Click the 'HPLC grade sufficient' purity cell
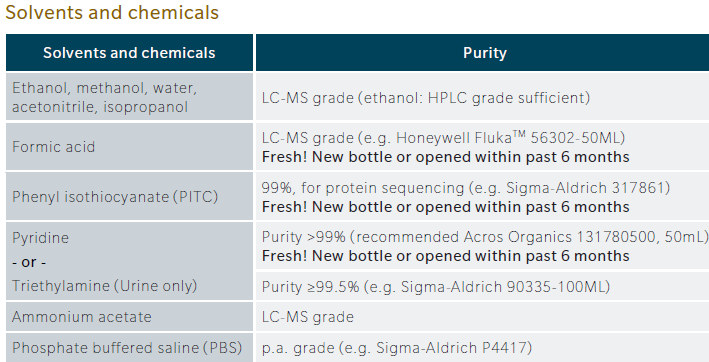Screen dimensions: 709x362 click(x=482, y=97)
